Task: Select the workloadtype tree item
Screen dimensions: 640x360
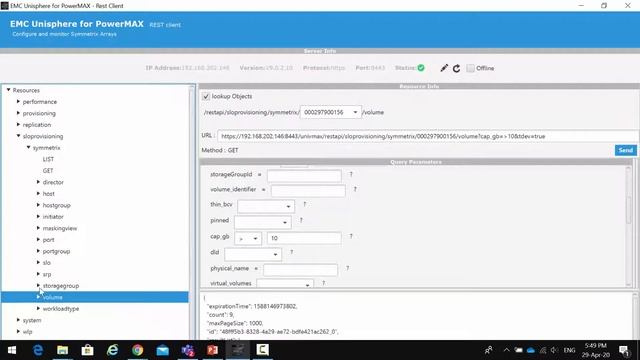Action: click(x=61, y=309)
